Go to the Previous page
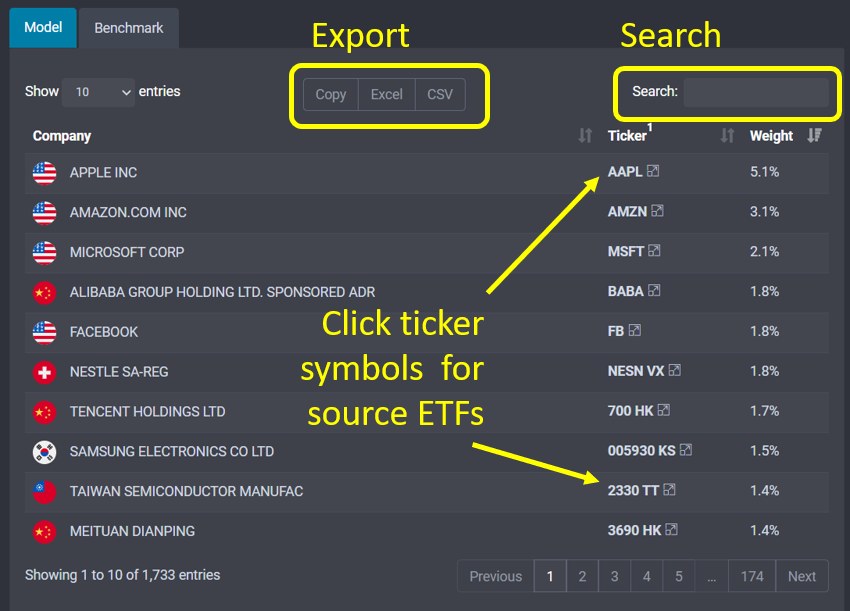 coord(495,576)
